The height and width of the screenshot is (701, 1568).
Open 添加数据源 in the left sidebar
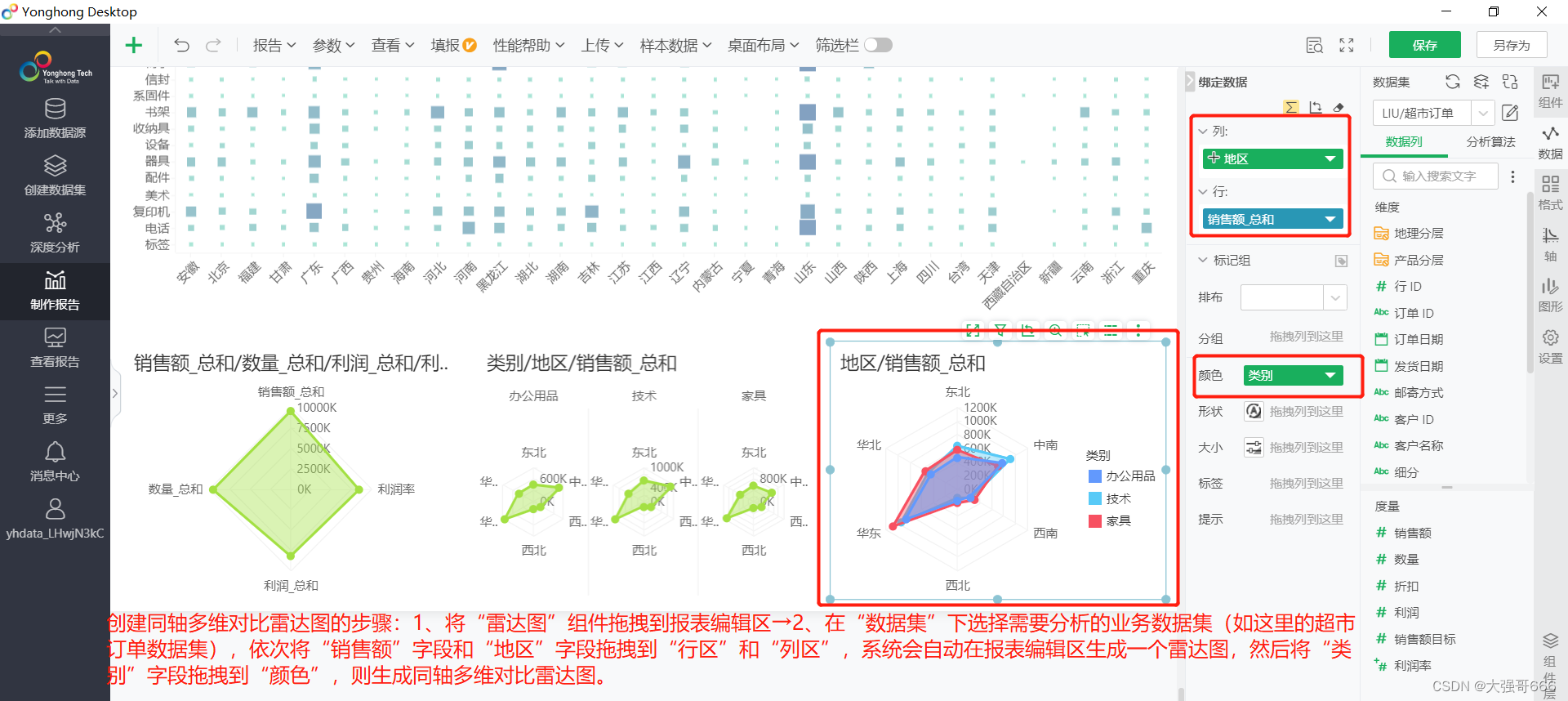[x=55, y=118]
